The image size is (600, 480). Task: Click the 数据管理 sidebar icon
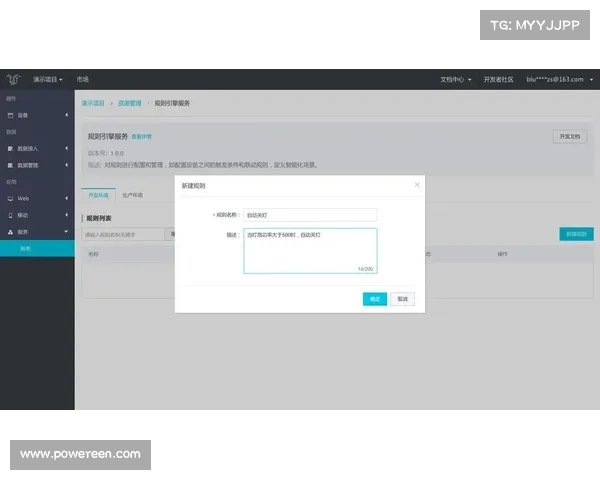(10, 165)
